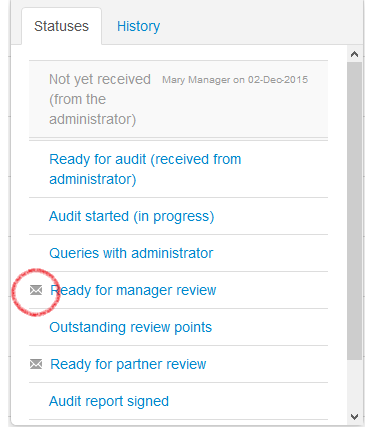365x427 pixels.
Task: Pick the Ready for manager review status
Action: [x=133, y=290]
